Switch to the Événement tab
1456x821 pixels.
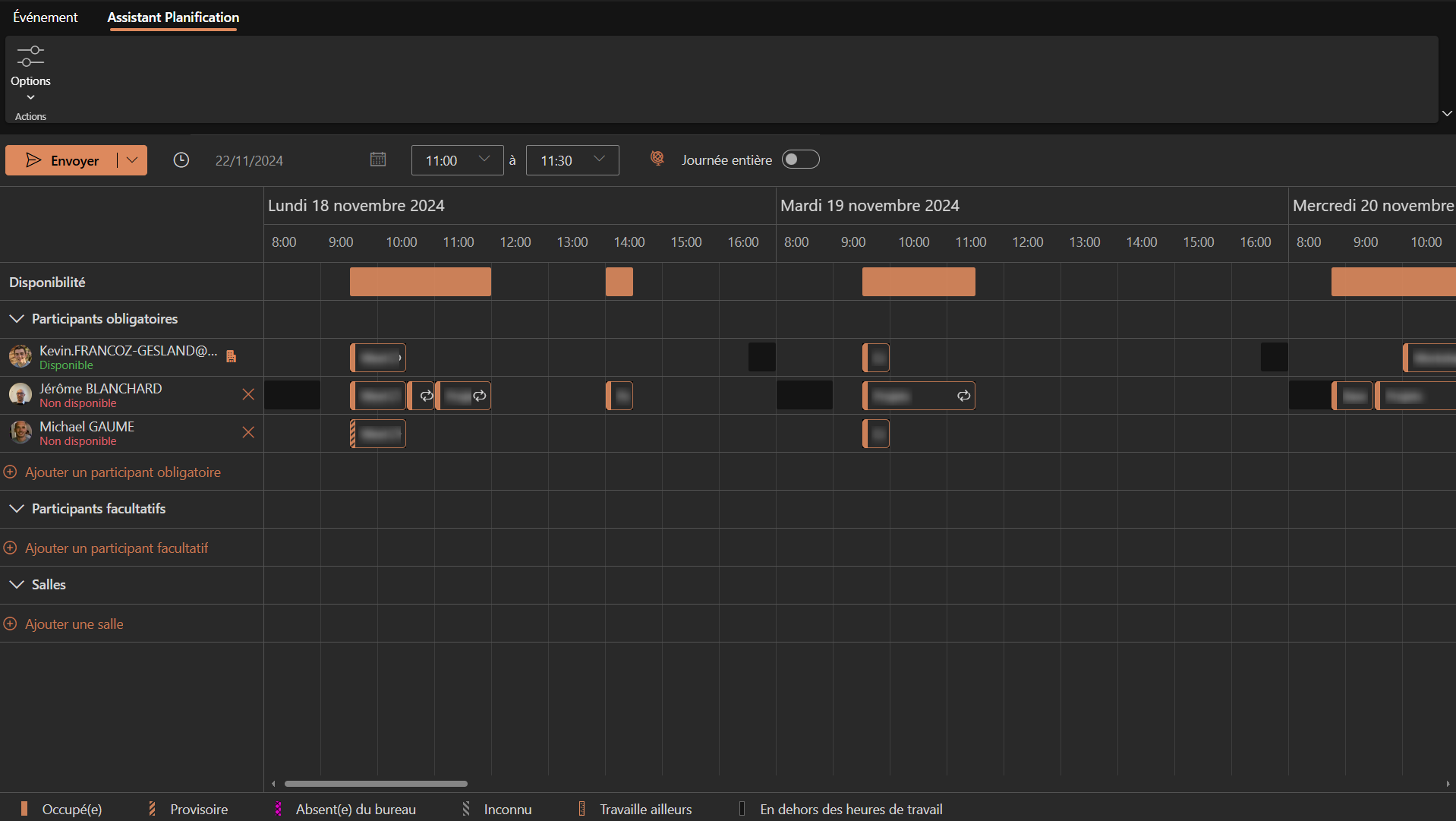[46, 17]
